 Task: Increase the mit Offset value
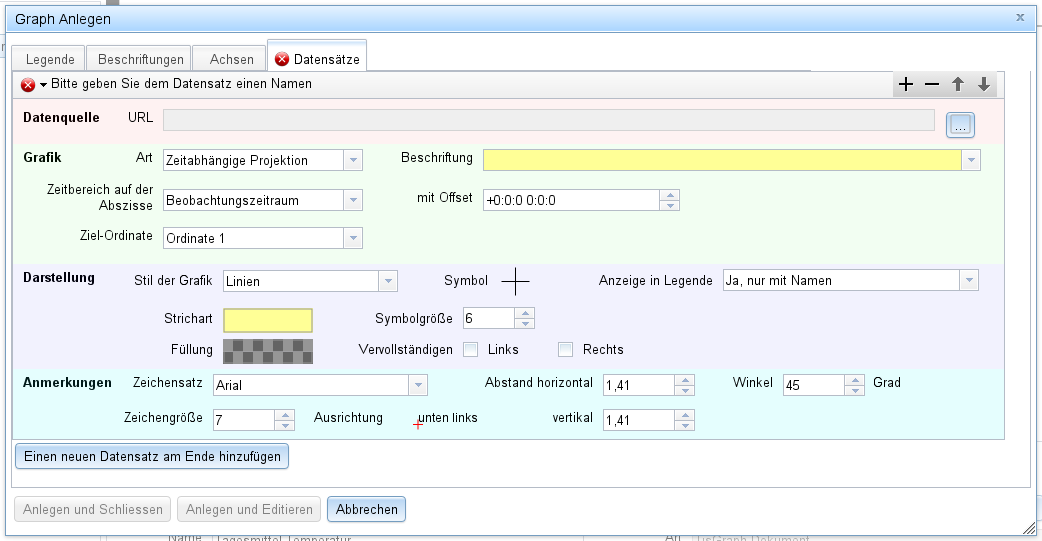point(670,195)
